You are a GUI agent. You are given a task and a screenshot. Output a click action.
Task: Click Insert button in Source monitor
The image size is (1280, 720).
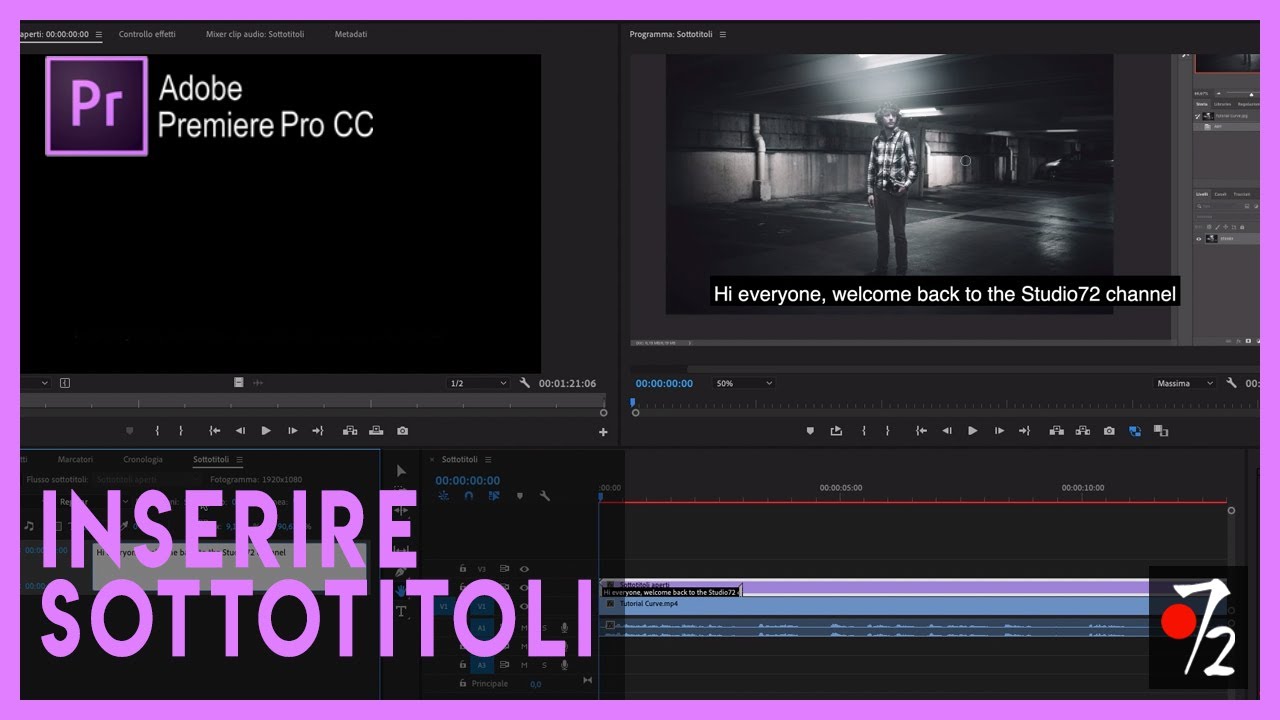tap(350, 431)
